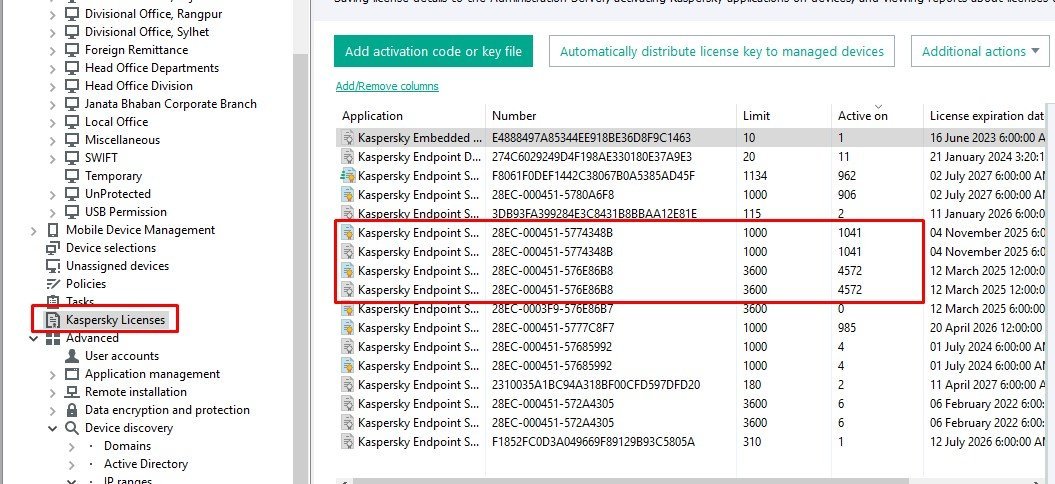Expand the UnProtected group
Image resolution: width=1055 pixels, height=484 pixels.
[53, 194]
